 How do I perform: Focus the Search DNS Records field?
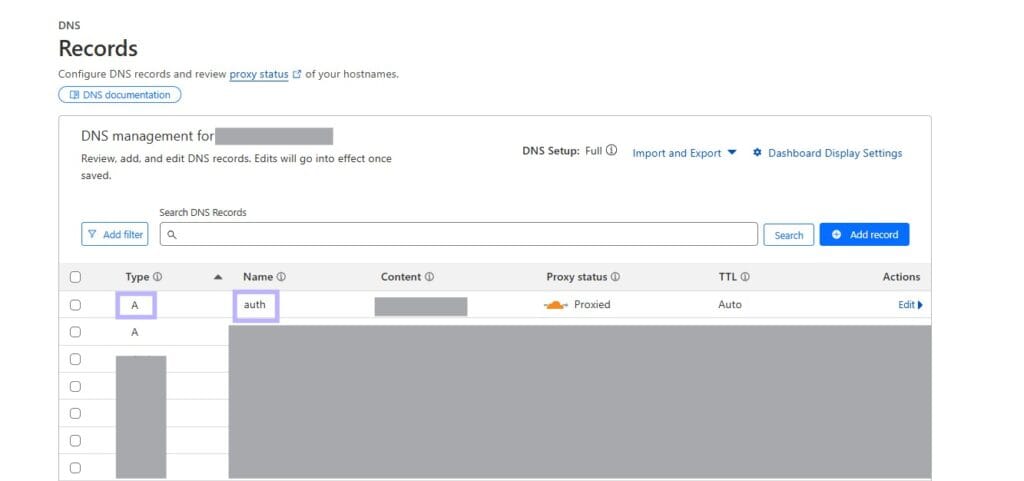458,234
